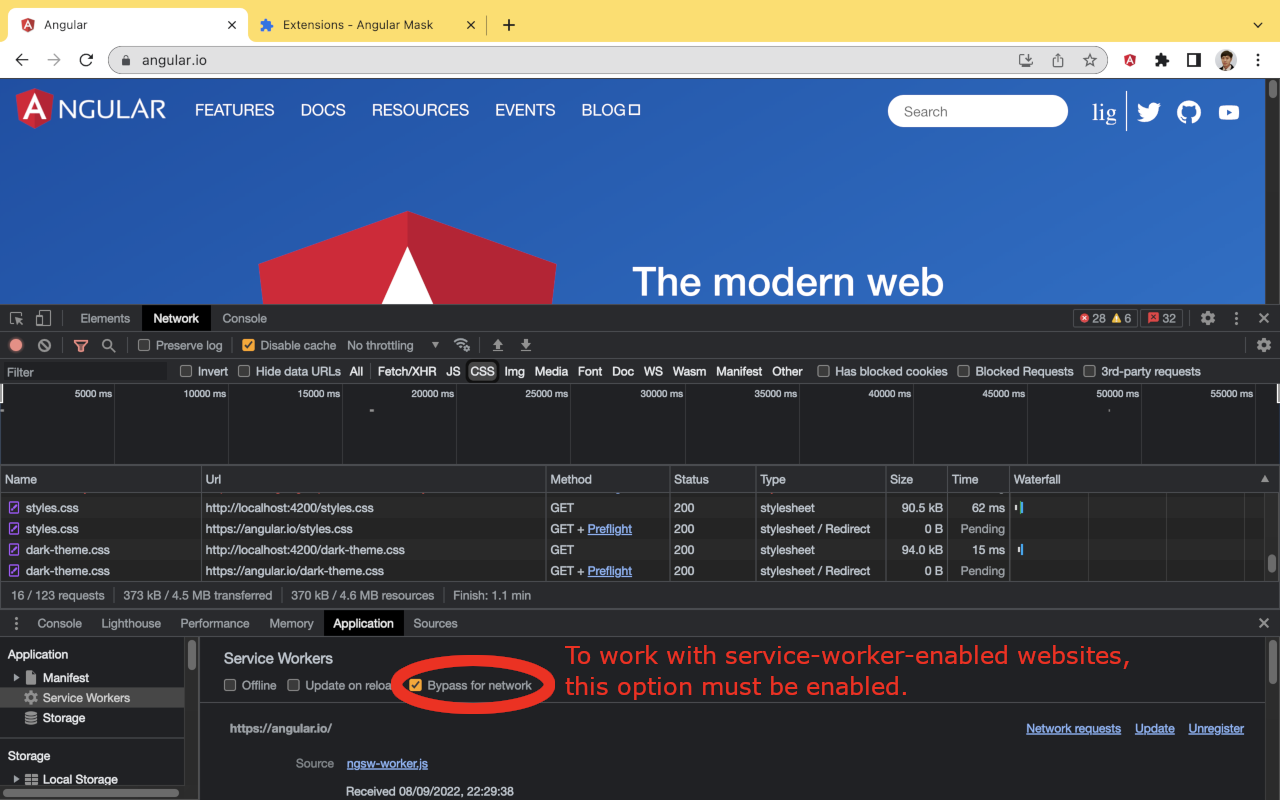Disable Bypass for network option

tap(416, 685)
